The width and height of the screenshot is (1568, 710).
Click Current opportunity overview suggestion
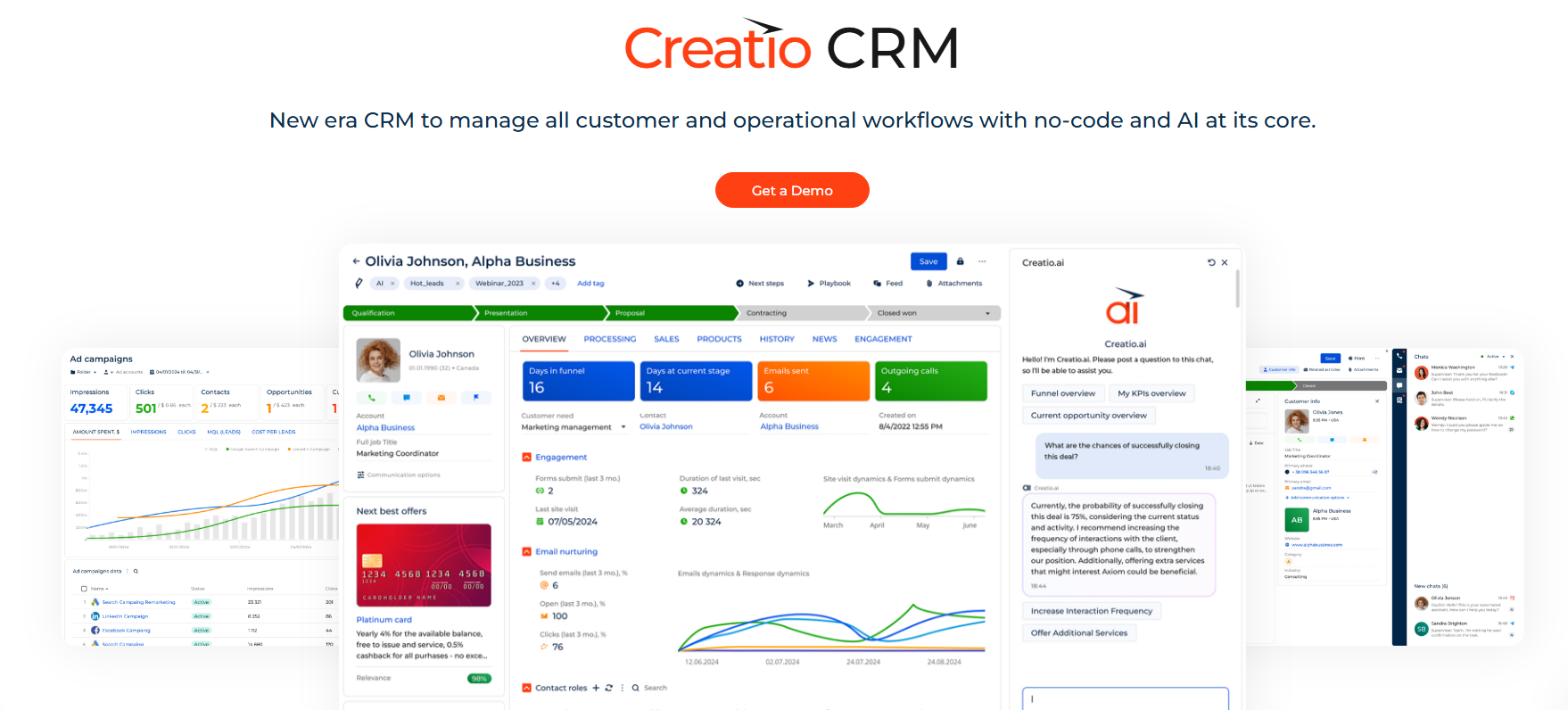(1089, 416)
